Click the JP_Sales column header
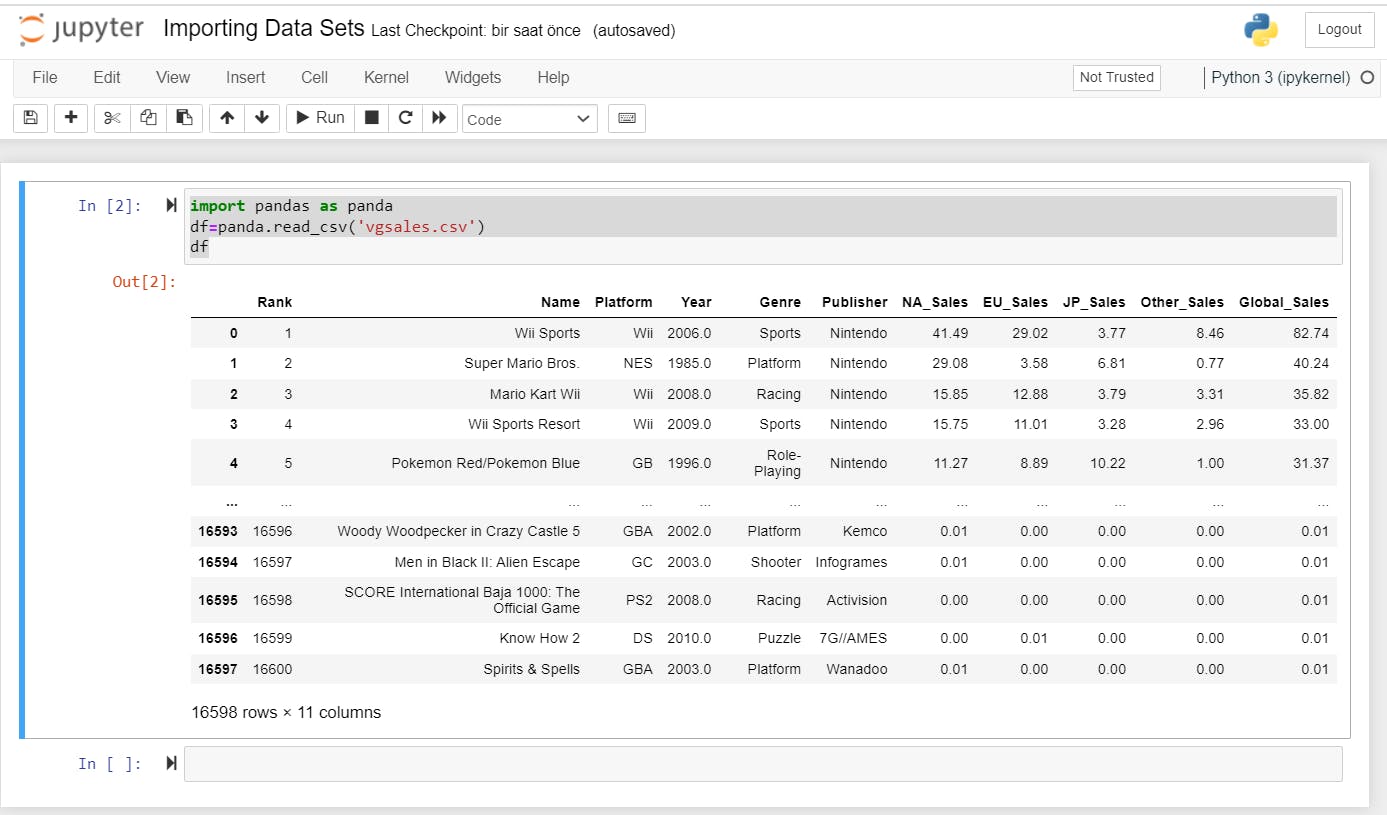 1094,302
